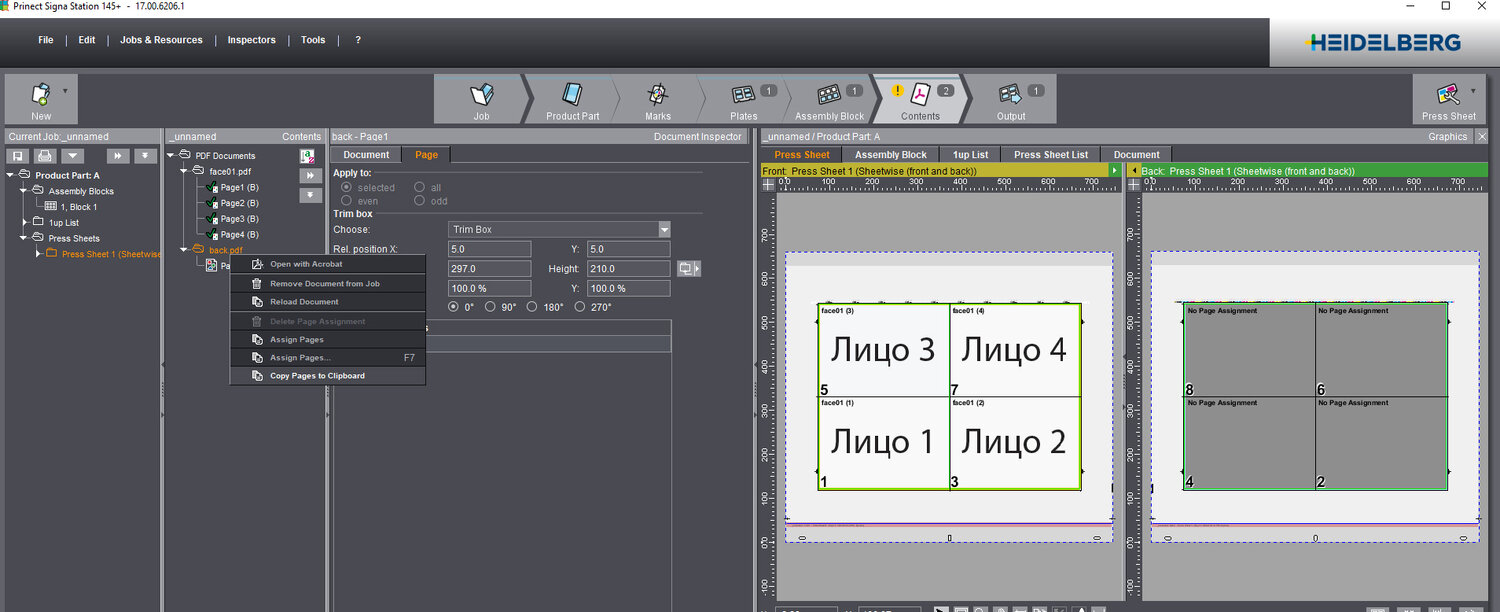
Task: Click the green arrow on Front header bar
Action: point(1114,171)
